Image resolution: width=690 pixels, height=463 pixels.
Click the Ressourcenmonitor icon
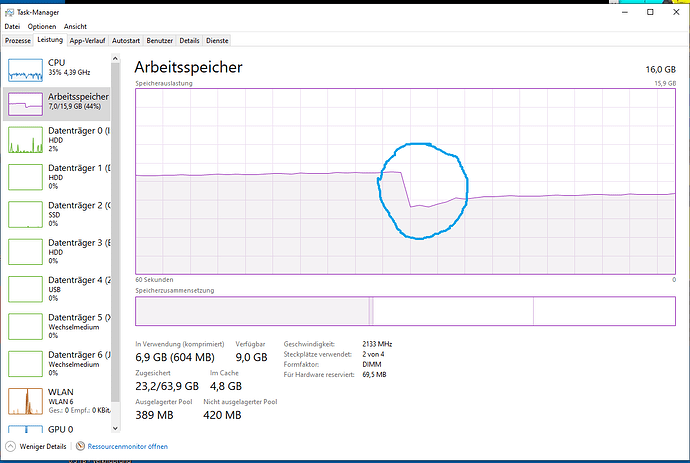80,446
